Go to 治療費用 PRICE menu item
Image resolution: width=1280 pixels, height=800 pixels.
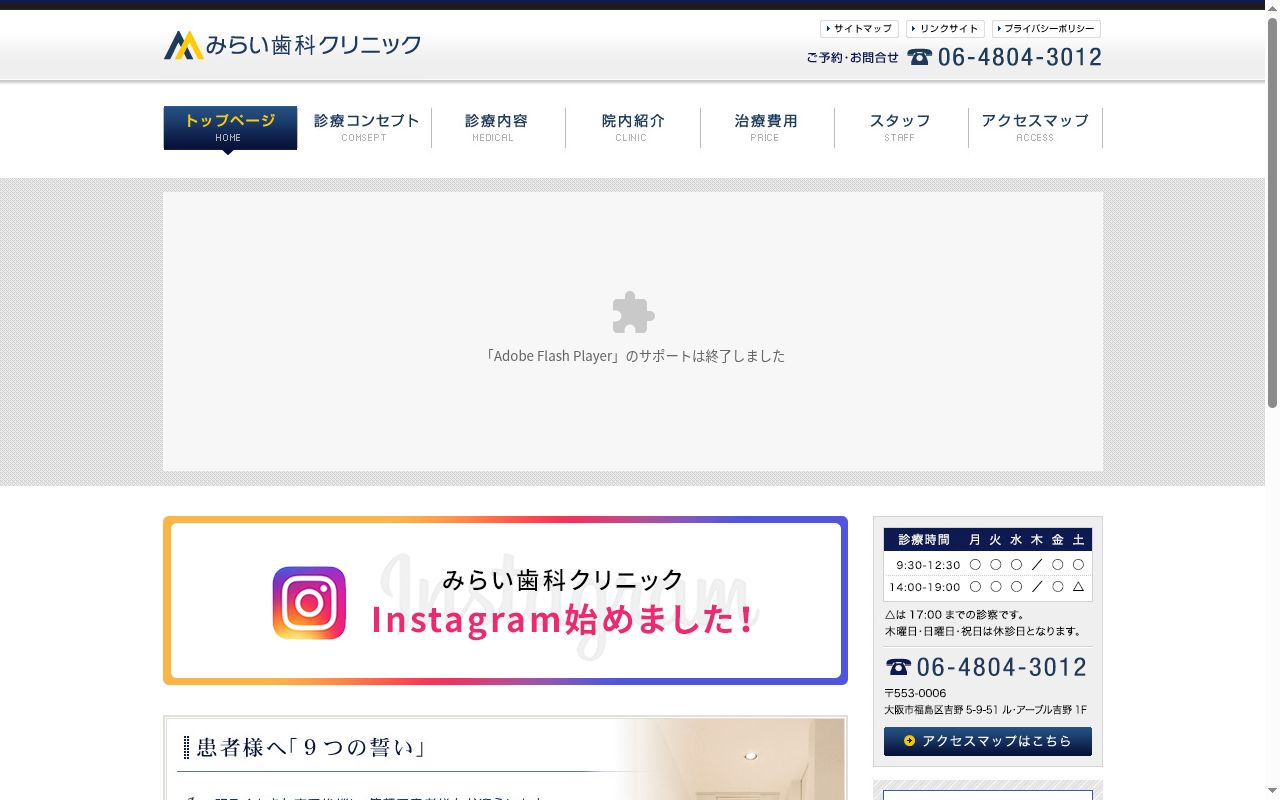point(767,128)
